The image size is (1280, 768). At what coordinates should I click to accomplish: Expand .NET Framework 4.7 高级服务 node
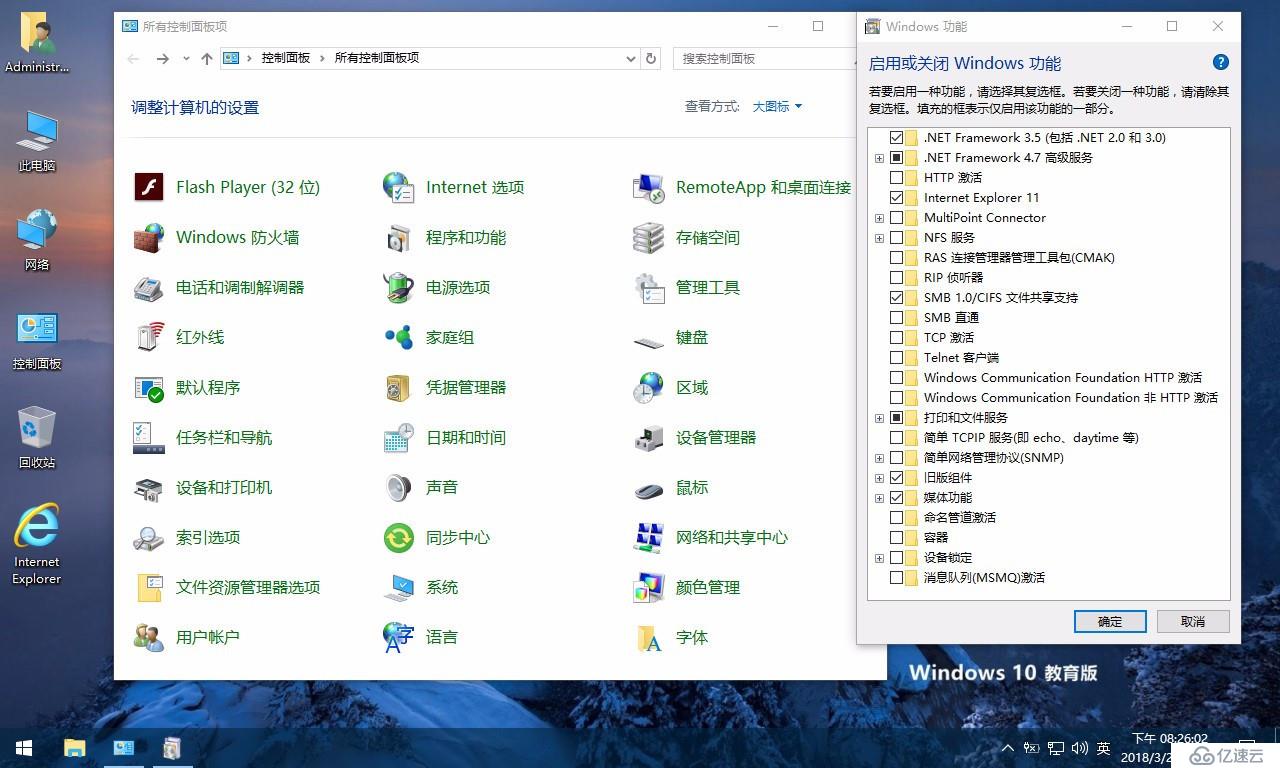pos(879,158)
